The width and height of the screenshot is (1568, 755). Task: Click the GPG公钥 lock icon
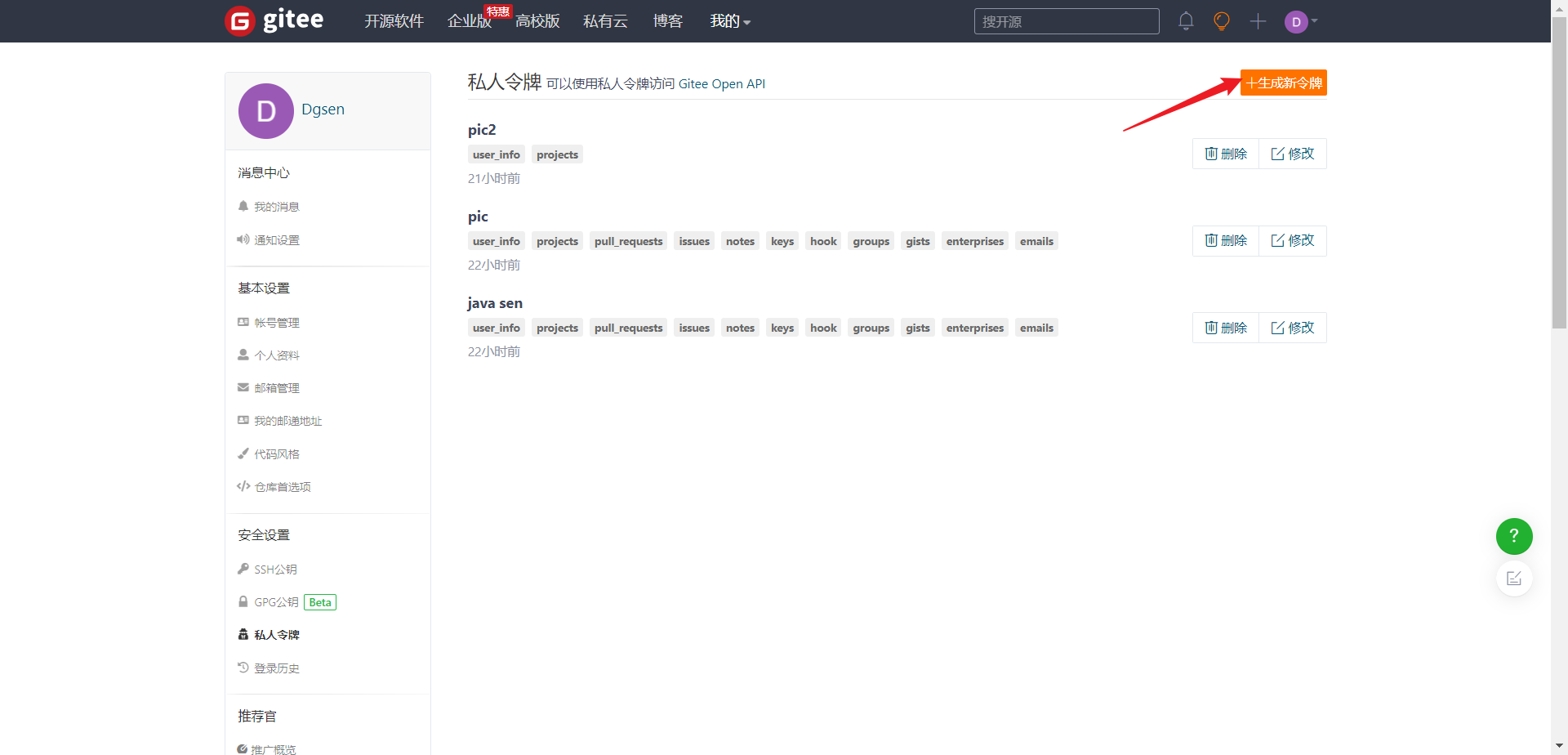[x=243, y=601]
